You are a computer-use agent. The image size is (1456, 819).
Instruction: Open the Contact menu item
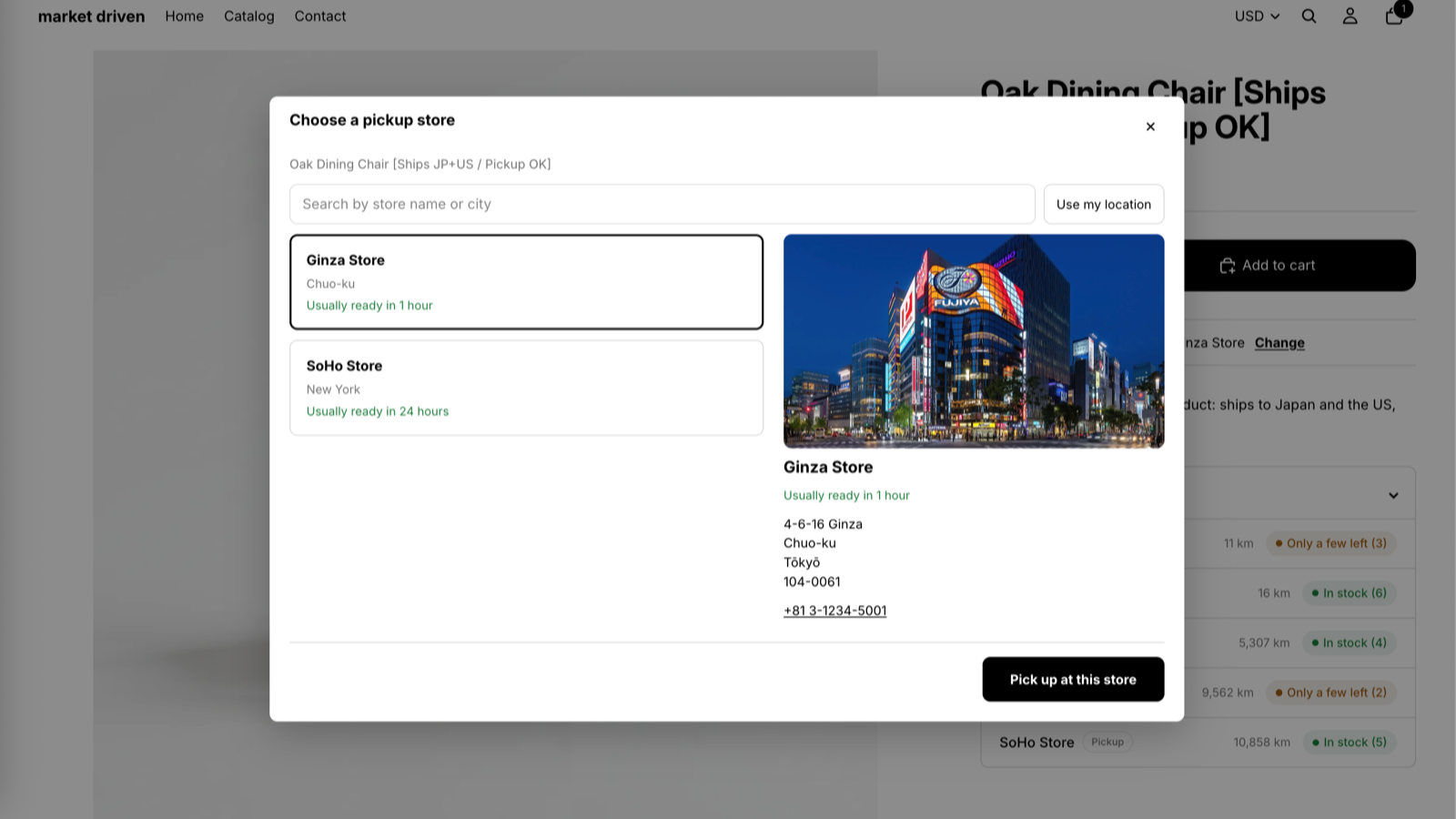[320, 16]
